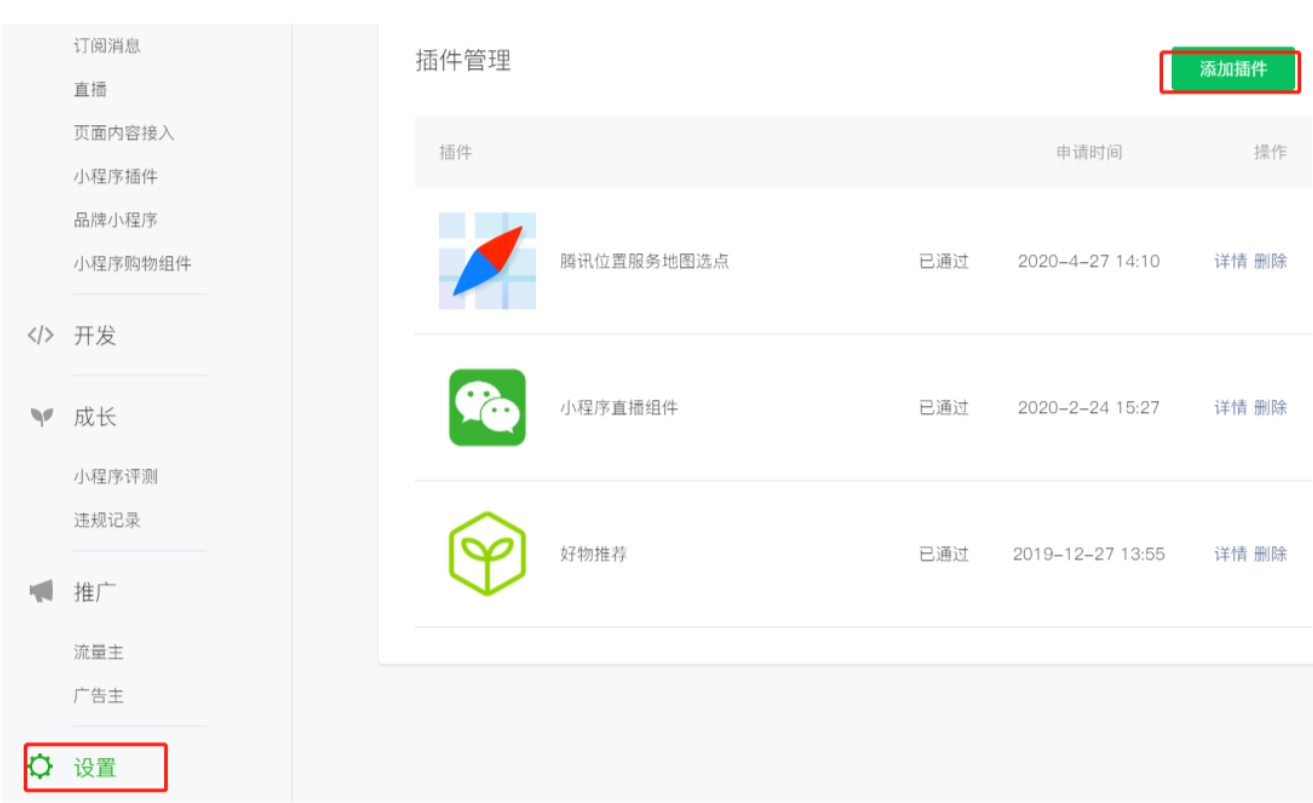Click the 推广 megaphone icon
Image resolution: width=1313 pixels, height=803 pixels.
(40, 592)
